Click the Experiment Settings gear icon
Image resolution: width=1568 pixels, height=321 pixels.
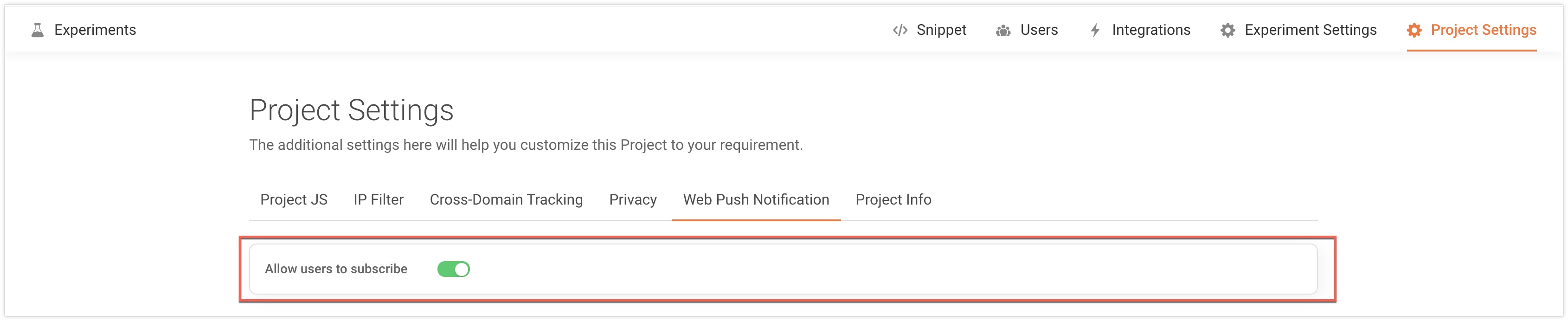point(1228,30)
